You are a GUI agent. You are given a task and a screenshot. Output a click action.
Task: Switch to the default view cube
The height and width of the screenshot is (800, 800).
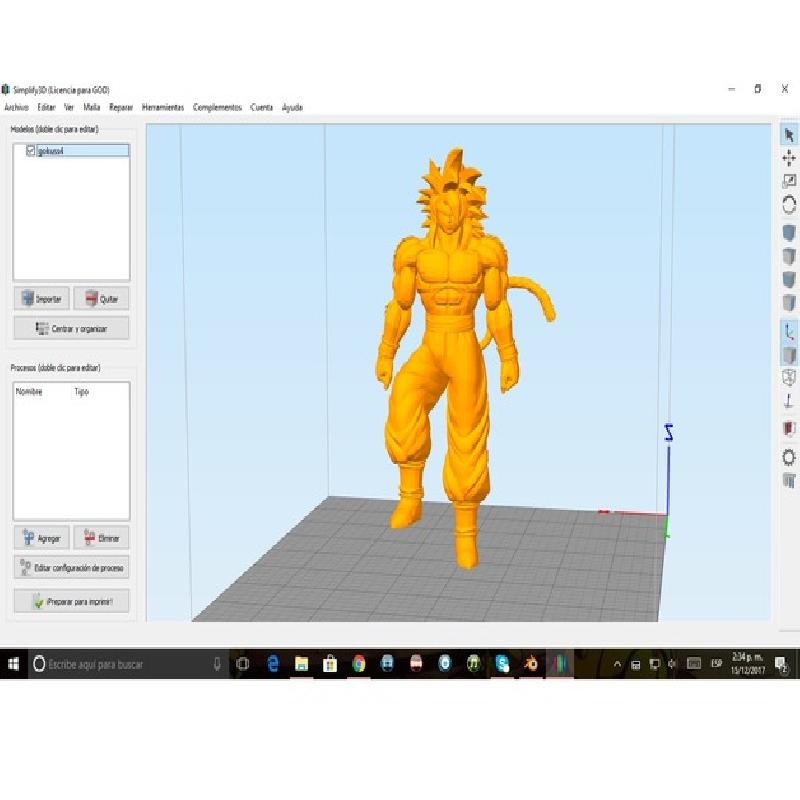789,233
